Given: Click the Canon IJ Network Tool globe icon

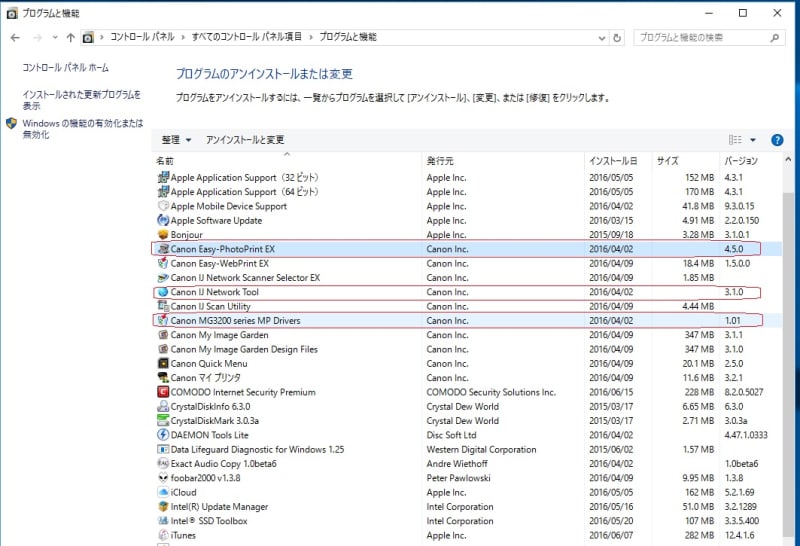Looking at the screenshot, I should 163,291.
